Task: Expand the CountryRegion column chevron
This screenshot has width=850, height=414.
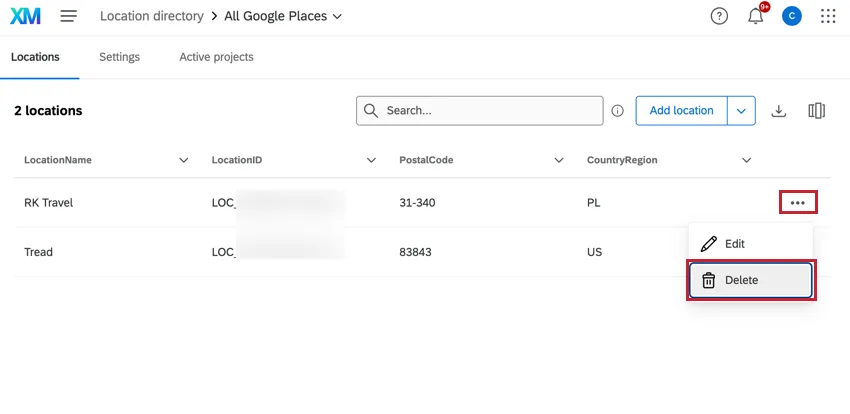Action: [x=746, y=160]
